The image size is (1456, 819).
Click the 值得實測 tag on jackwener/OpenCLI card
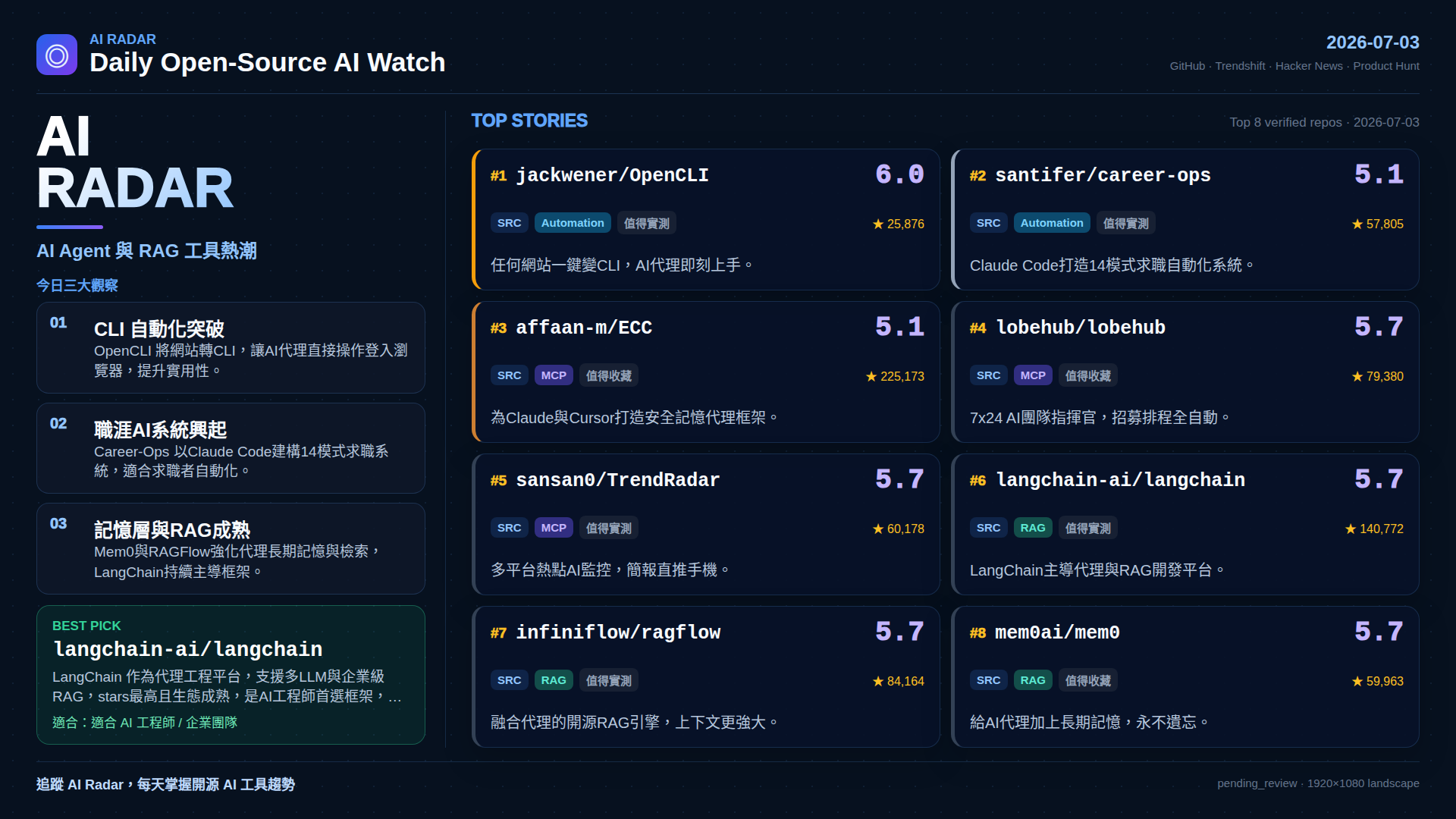pyautogui.click(x=647, y=223)
